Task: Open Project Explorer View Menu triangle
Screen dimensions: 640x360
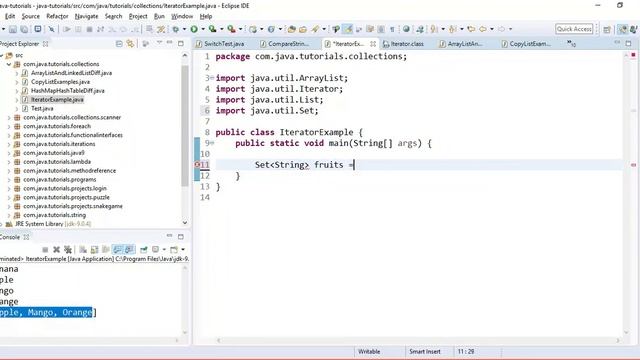Action: 159,43
